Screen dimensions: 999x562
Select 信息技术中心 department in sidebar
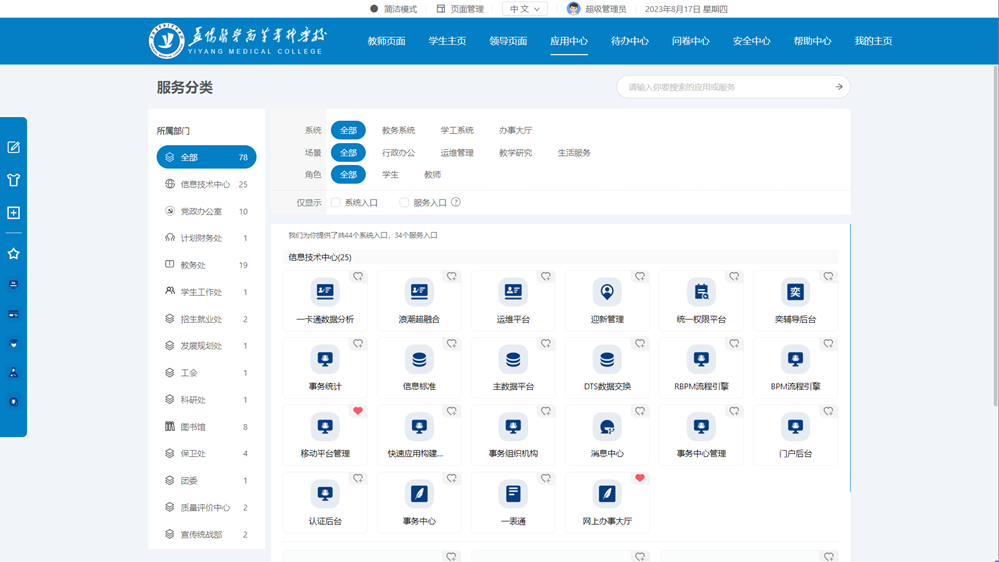click(206, 184)
